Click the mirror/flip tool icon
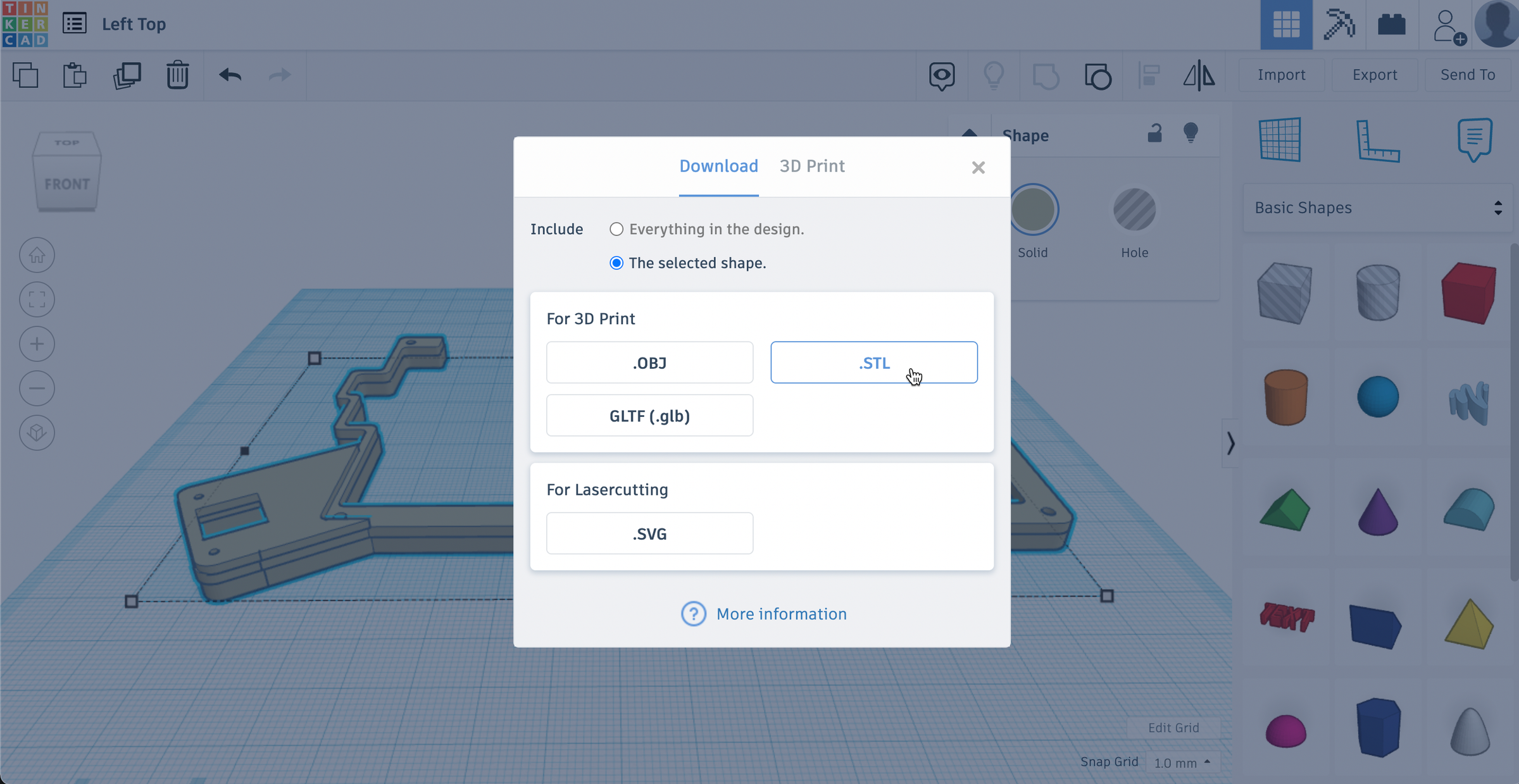The width and height of the screenshot is (1519, 784). click(x=1199, y=75)
